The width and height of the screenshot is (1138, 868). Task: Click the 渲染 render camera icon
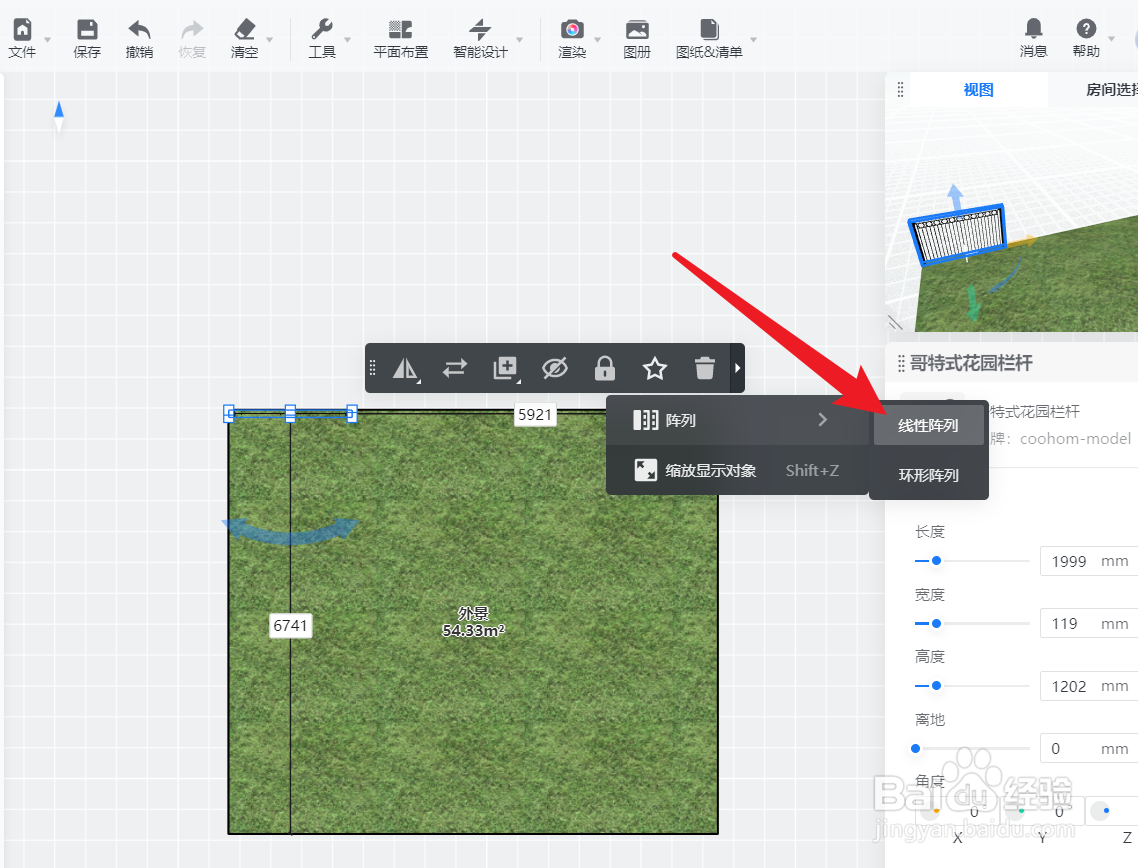[572, 29]
